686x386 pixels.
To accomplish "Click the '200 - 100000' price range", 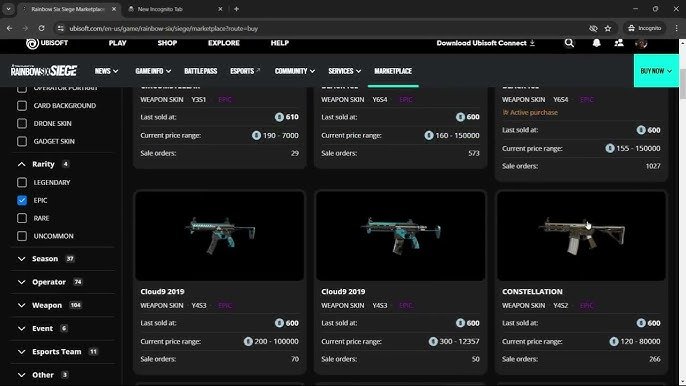I will pyautogui.click(x=276, y=341).
